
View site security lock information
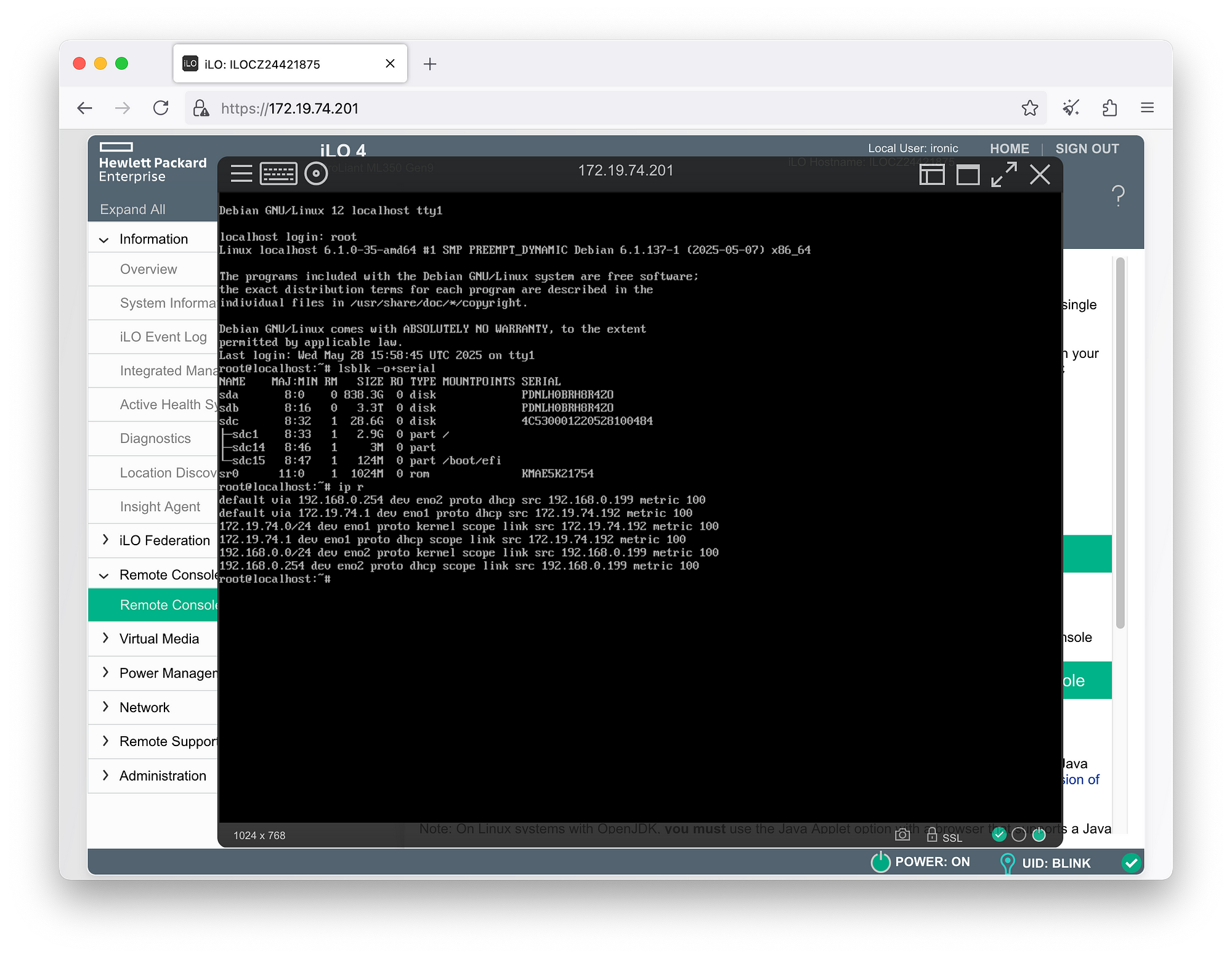pyautogui.click(x=201, y=108)
